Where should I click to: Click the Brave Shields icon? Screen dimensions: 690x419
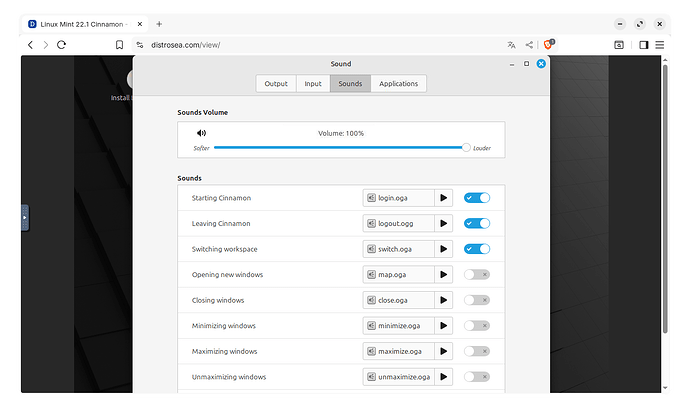coord(548,45)
